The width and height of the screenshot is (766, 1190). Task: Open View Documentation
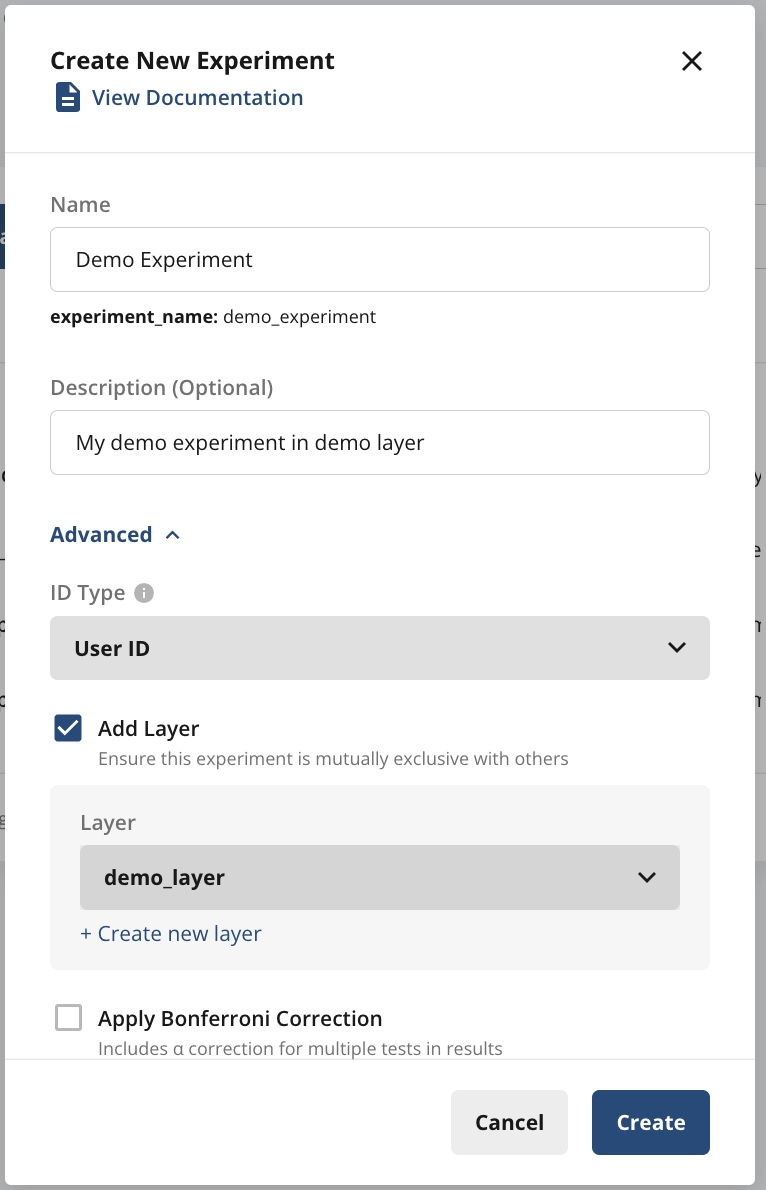pyautogui.click(x=197, y=97)
